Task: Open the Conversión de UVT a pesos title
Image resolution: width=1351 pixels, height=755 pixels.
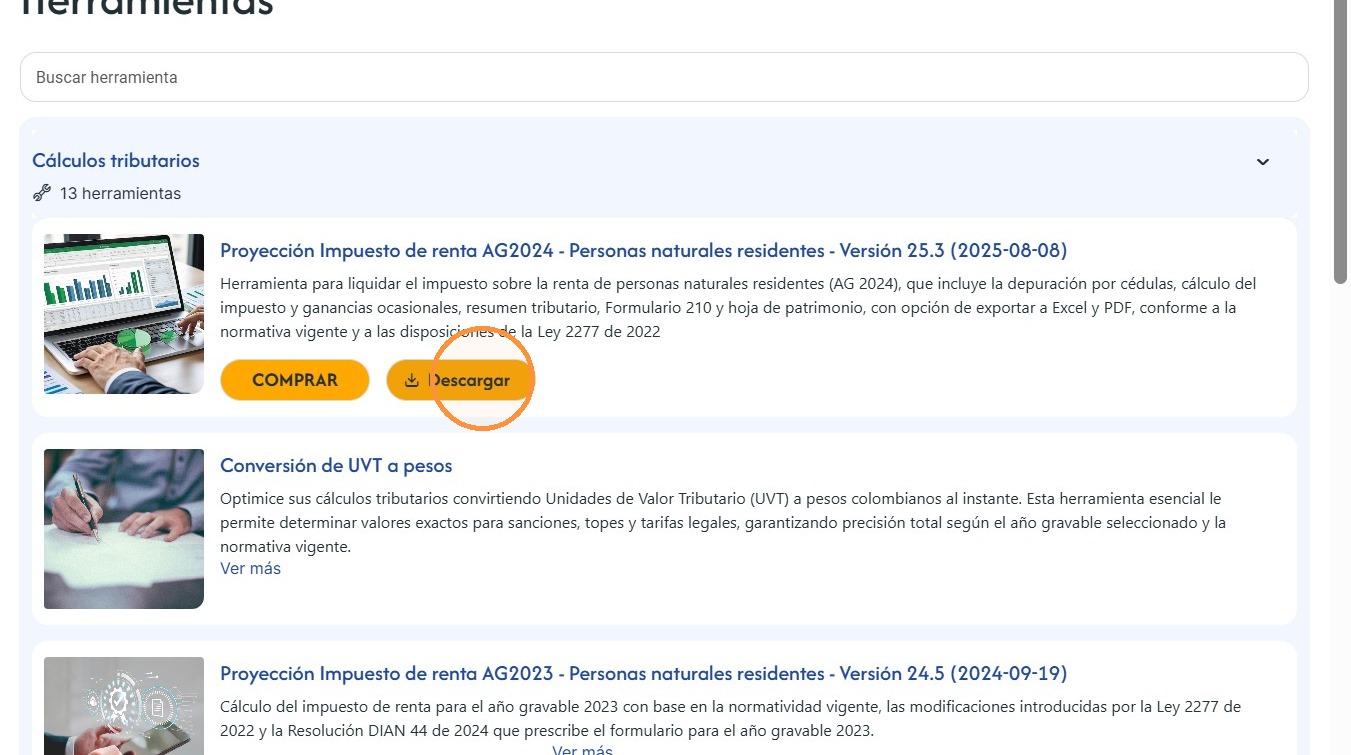Action: point(336,466)
